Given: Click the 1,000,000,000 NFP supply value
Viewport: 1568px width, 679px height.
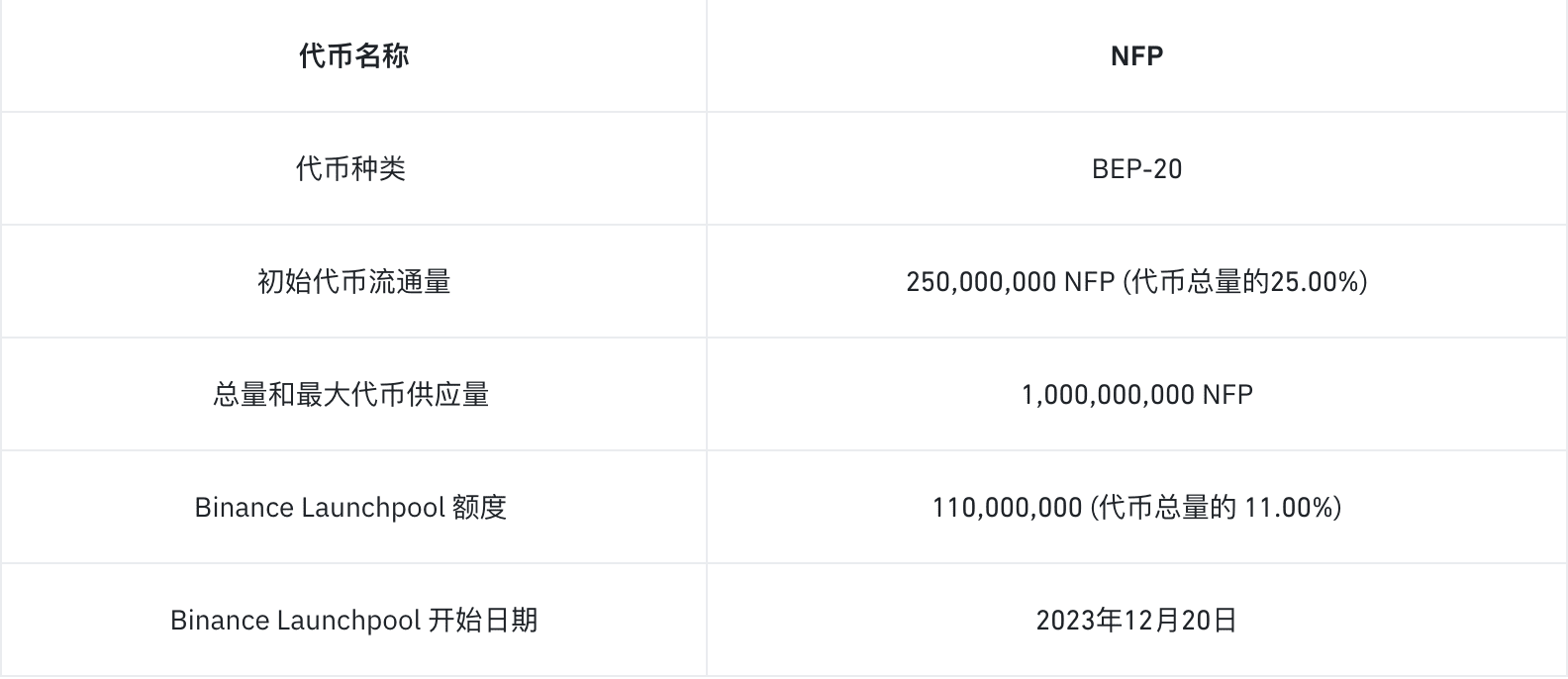Looking at the screenshot, I should (x=1136, y=395).
